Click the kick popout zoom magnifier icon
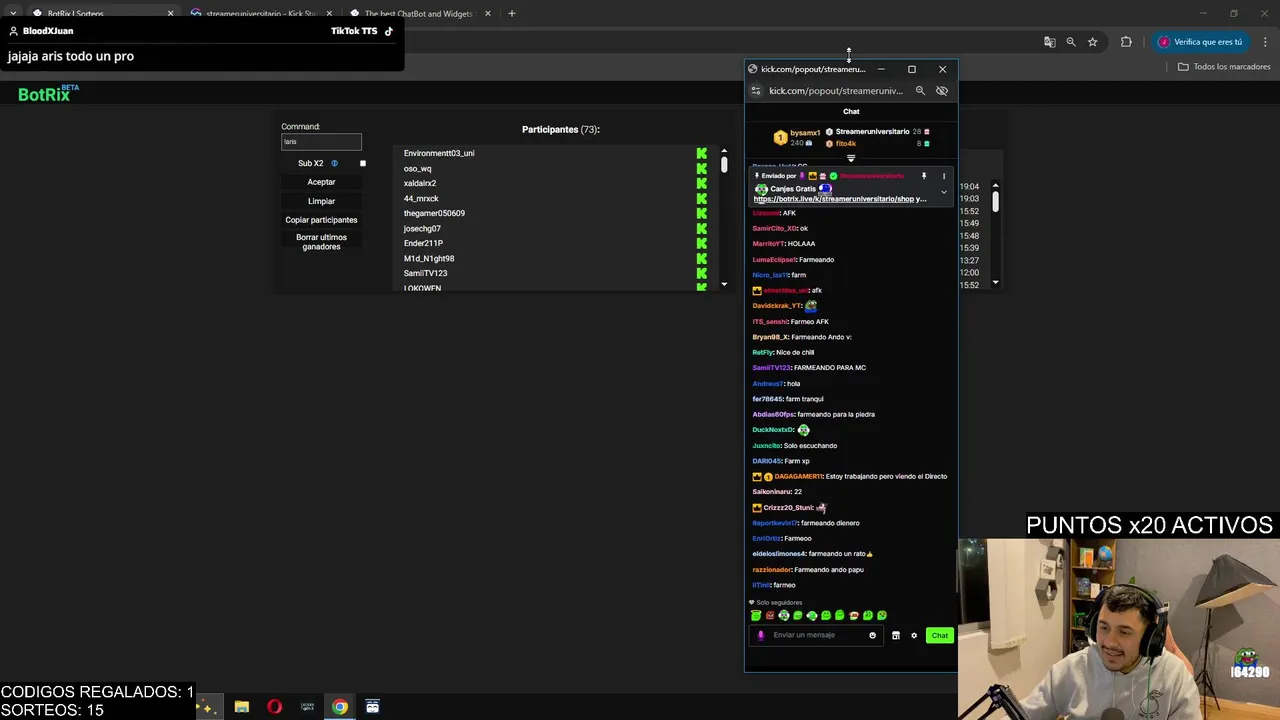The image size is (1280, 720). point(920,91)
